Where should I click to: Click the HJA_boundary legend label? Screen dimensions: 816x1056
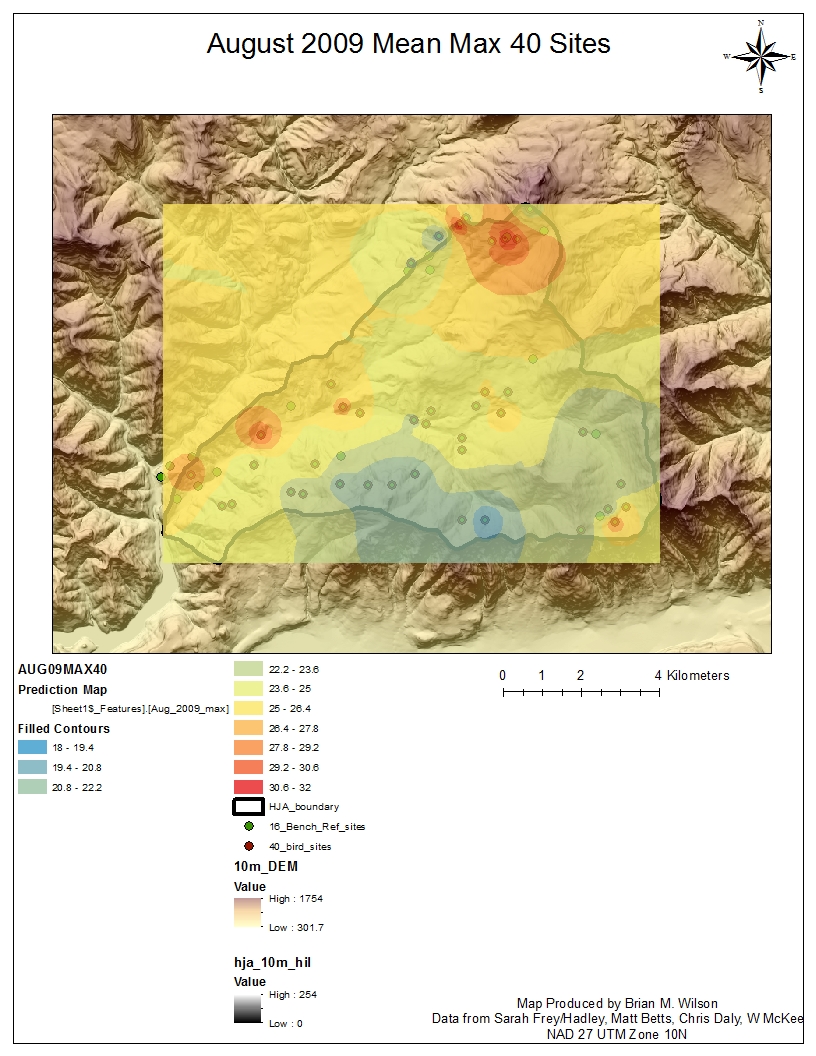point(304,806)
